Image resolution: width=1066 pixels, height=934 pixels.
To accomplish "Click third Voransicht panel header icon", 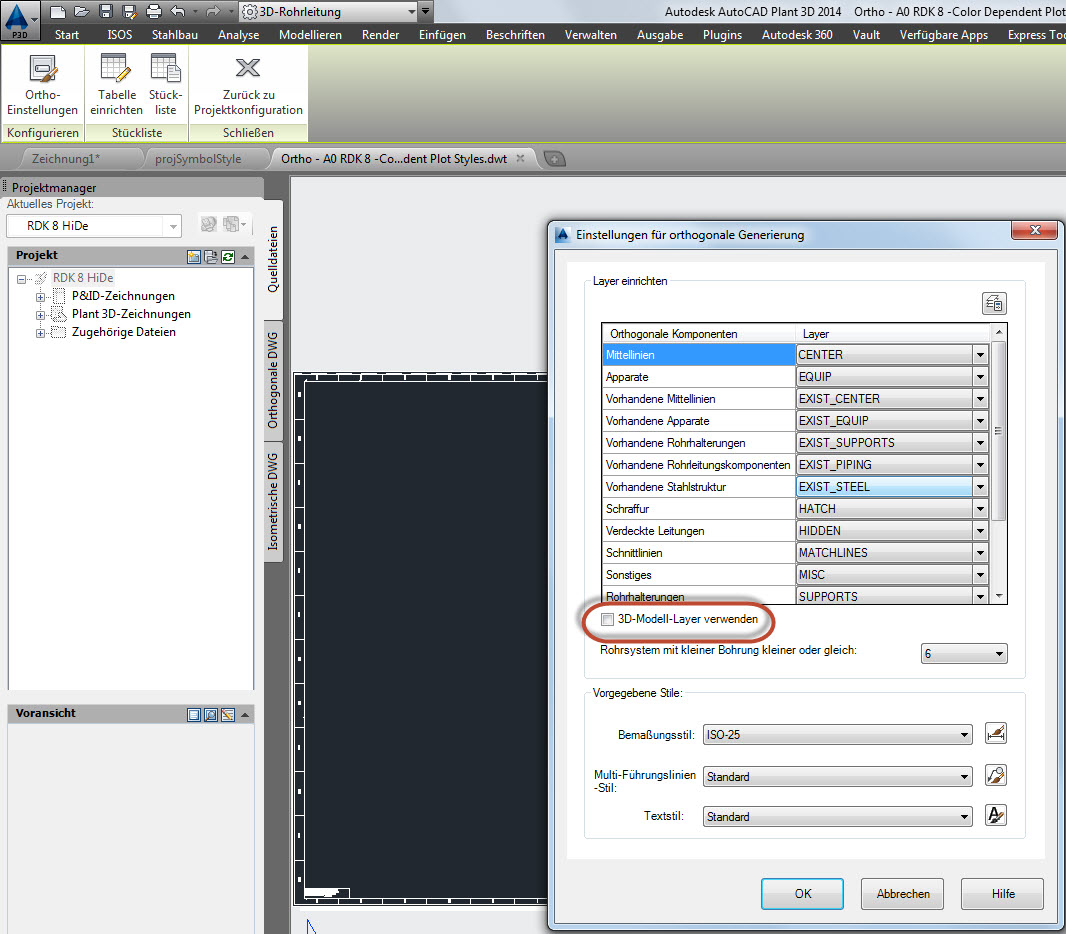I will click(x=228, y=714).
